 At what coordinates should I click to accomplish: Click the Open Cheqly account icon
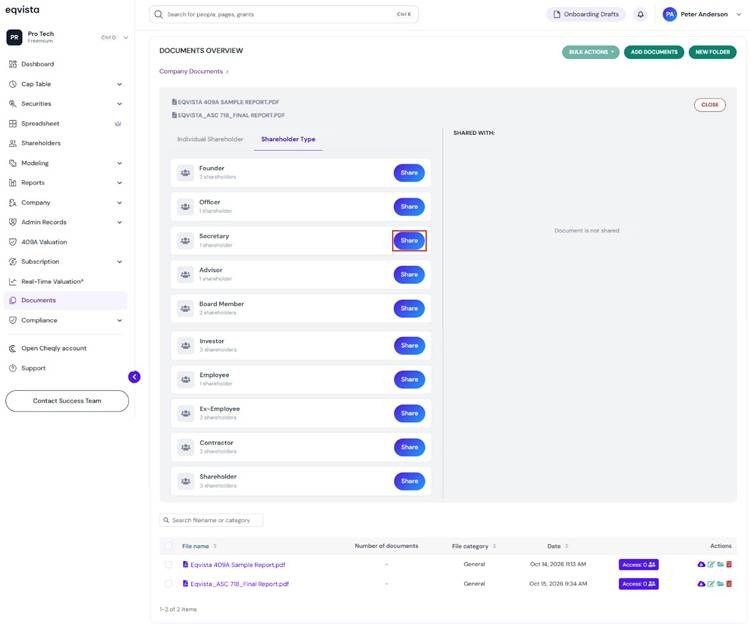(x=13, y=349)
